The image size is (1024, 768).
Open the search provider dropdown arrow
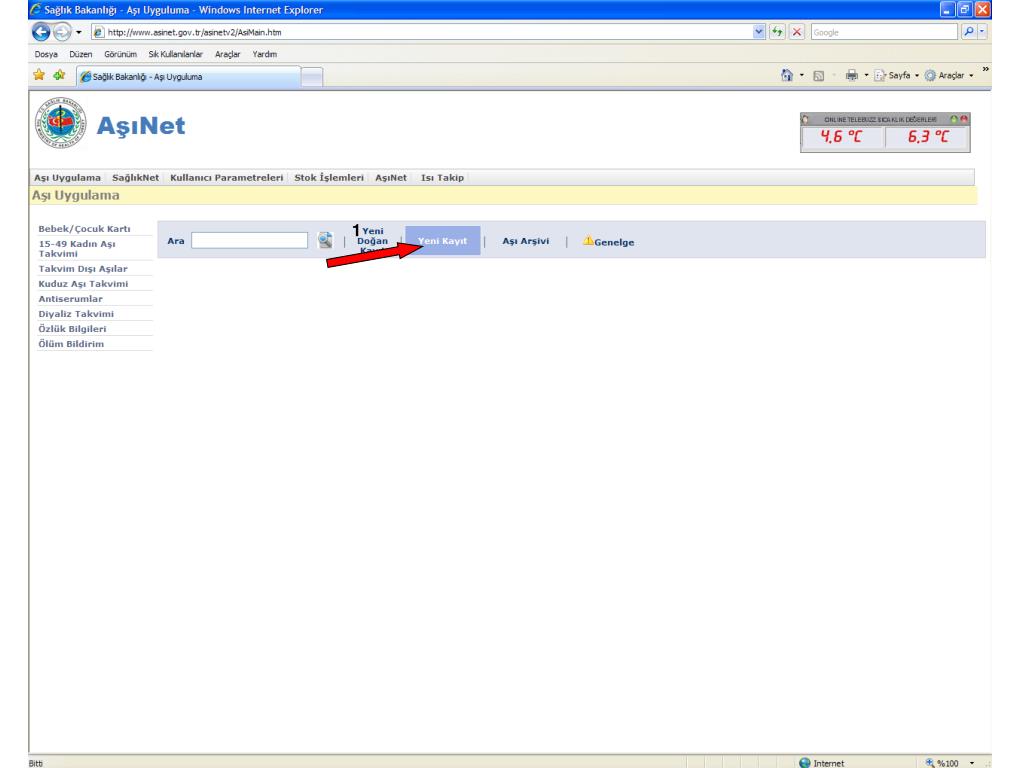tap(982, 32)
